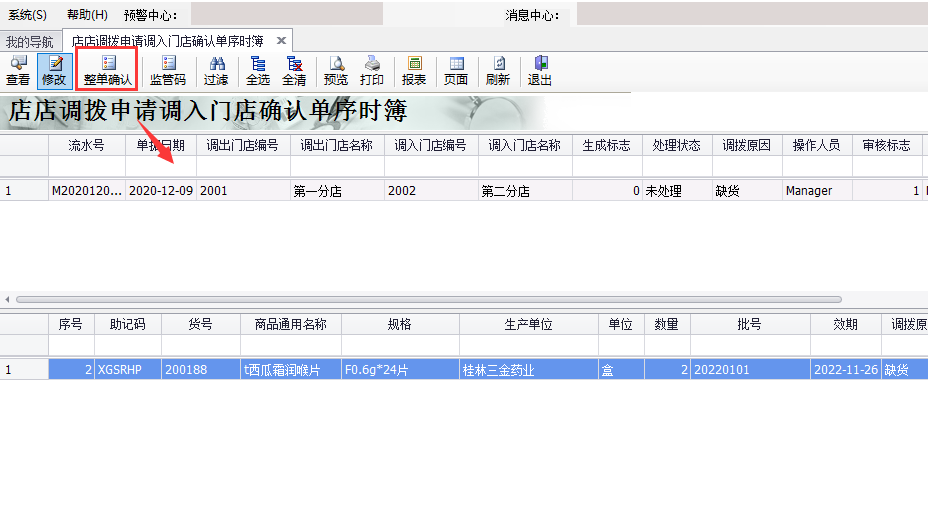Click the 查看 (view) toolbar icon
The image size is (928, 505).
coord(18,71)
